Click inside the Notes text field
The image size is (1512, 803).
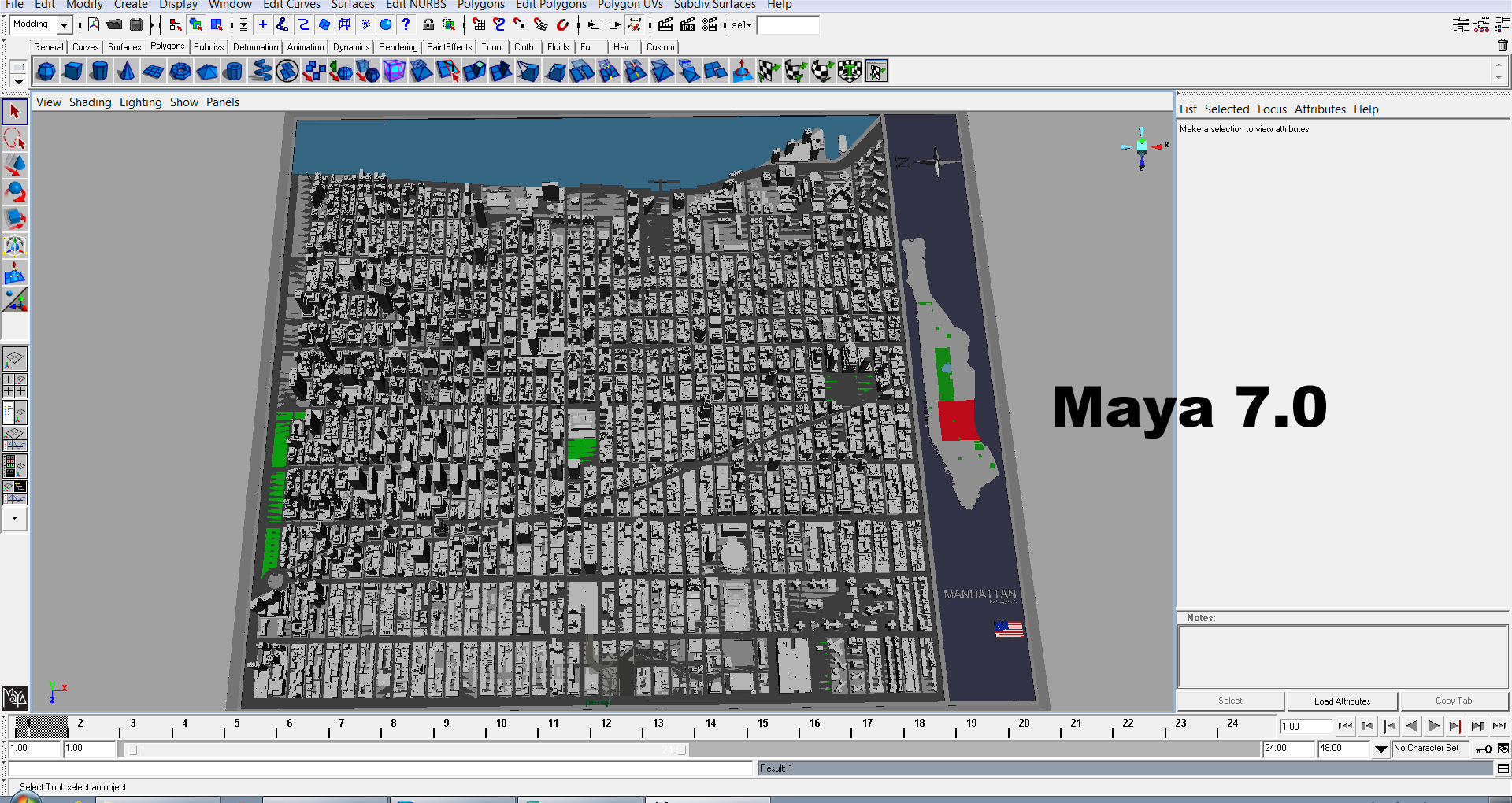click(1339, 657)
